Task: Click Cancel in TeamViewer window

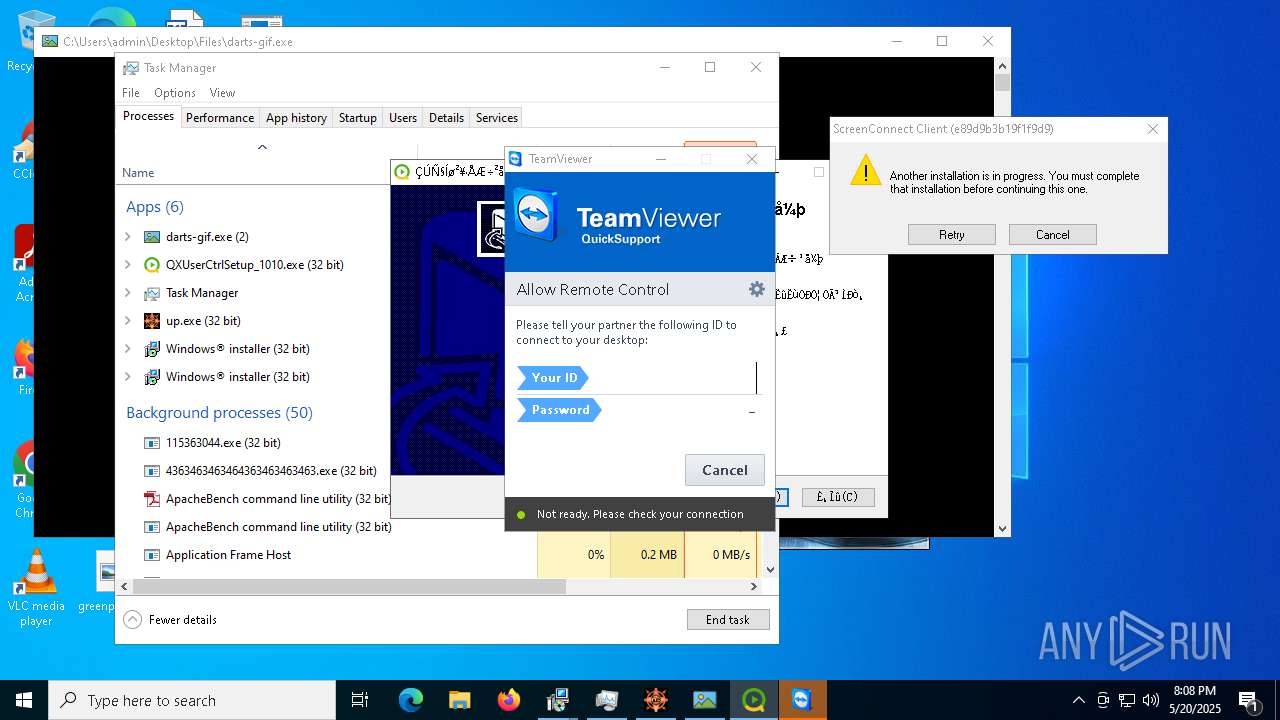Action: [725, 470]
